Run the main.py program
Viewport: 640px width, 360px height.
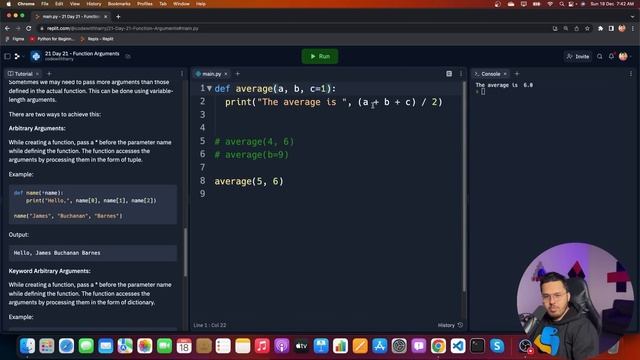tap(320, 56)
